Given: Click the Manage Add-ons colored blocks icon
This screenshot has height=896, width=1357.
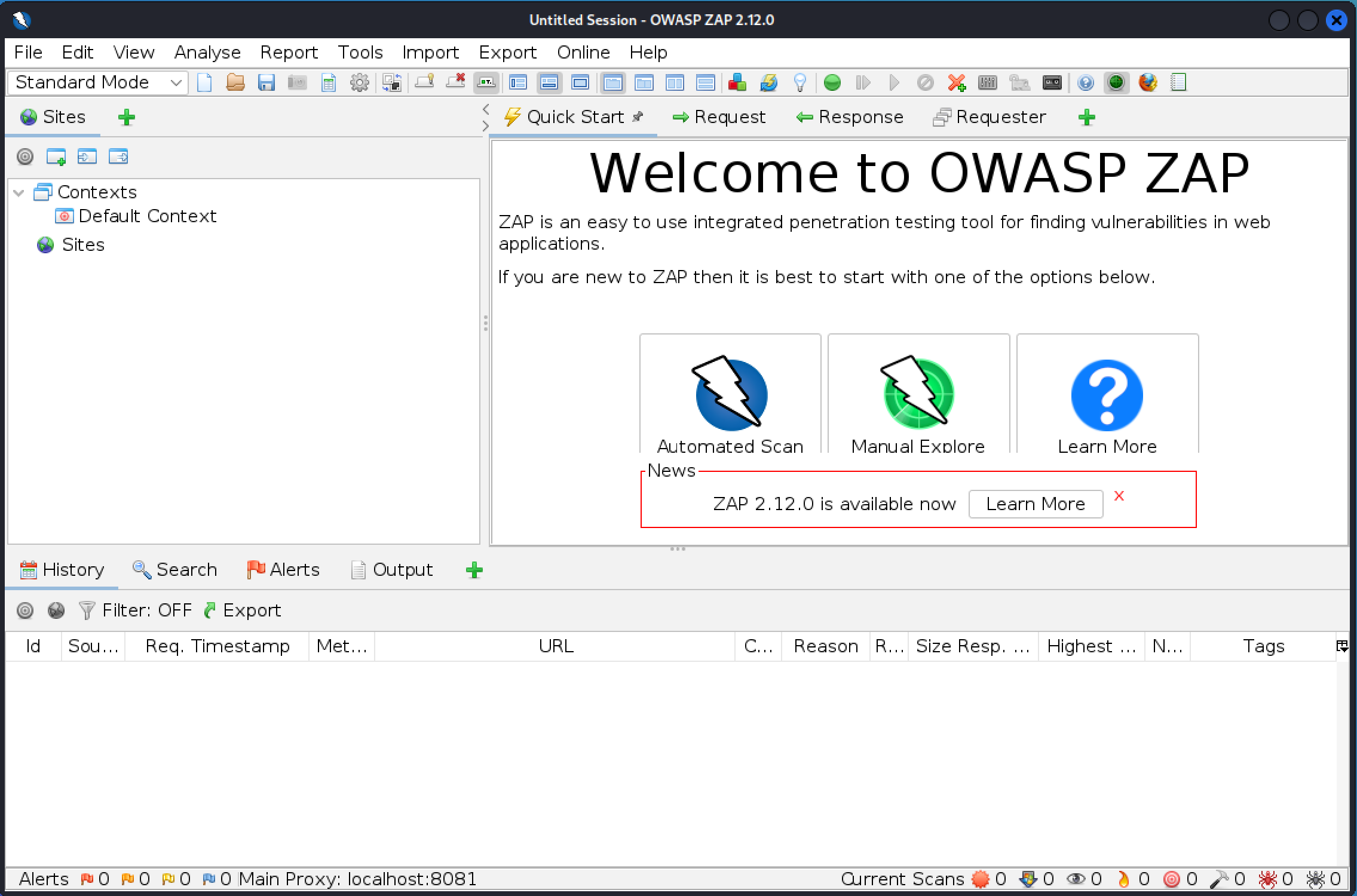Looking at the screenshot, I should pyautogui.click(x=737, y=82).
